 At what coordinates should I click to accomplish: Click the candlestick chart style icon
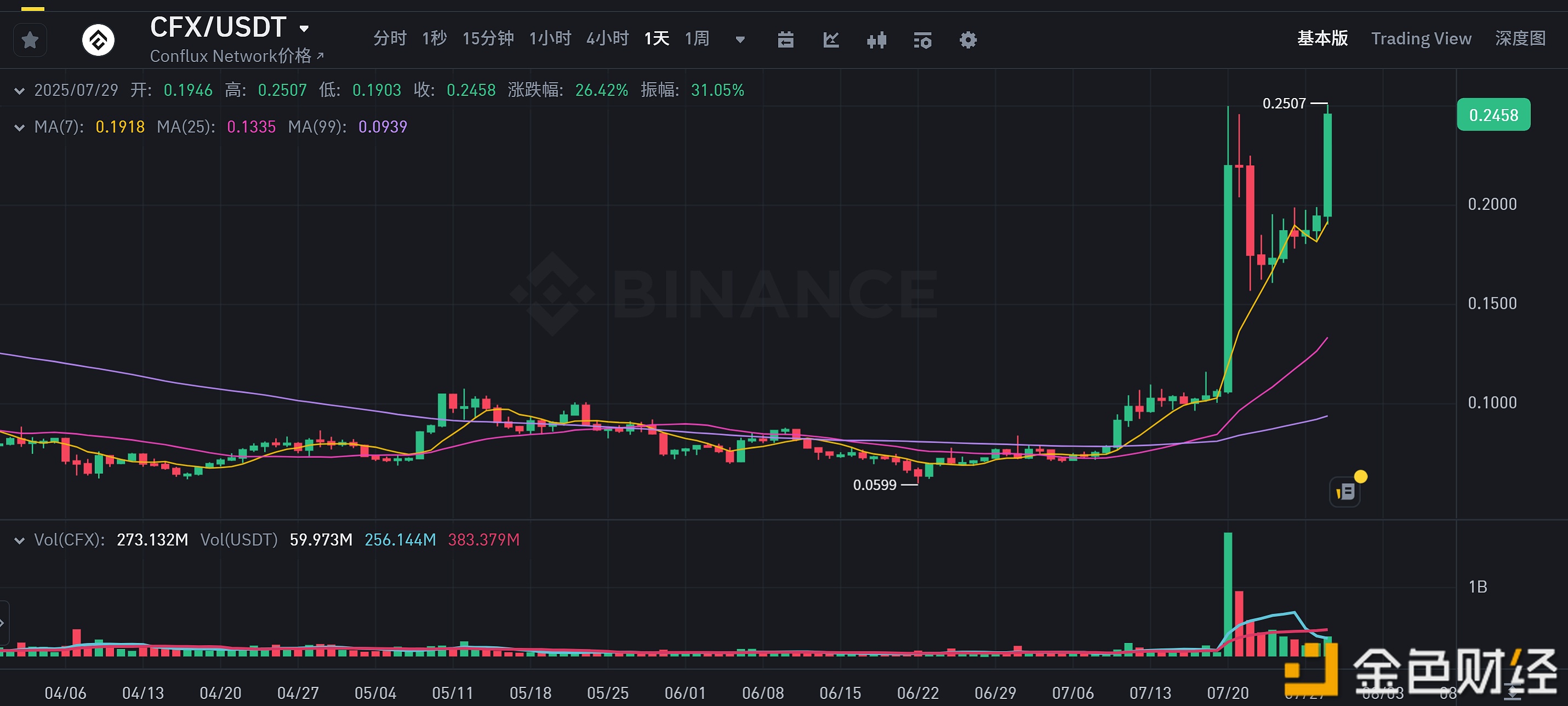coord(876,40)
